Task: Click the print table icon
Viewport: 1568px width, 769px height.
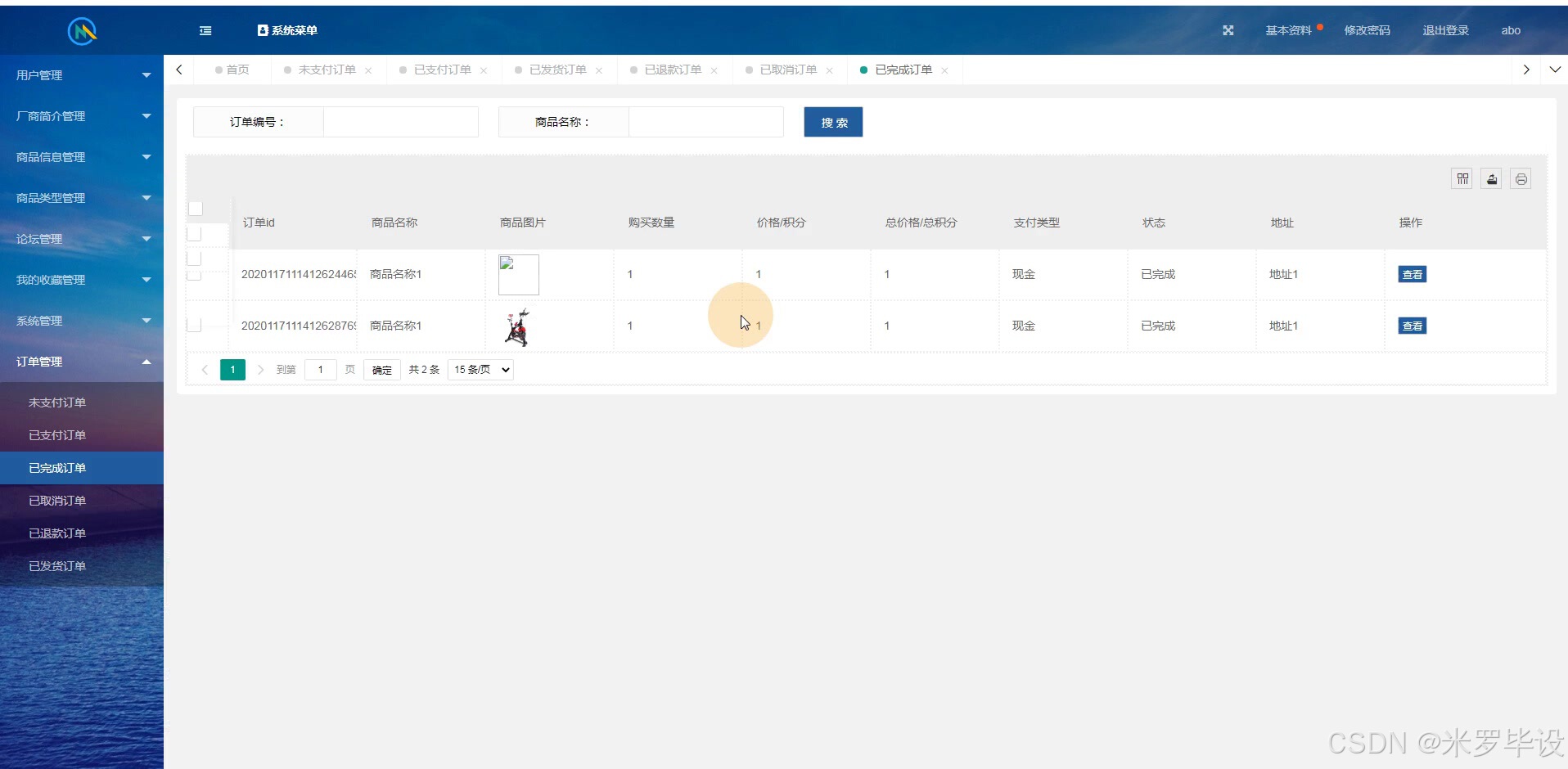Action: (x=1521, y=179)
